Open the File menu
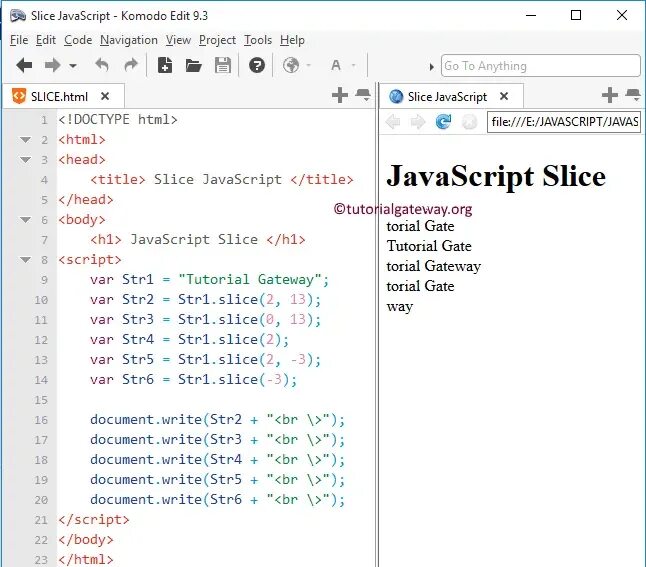 (19, 40)
